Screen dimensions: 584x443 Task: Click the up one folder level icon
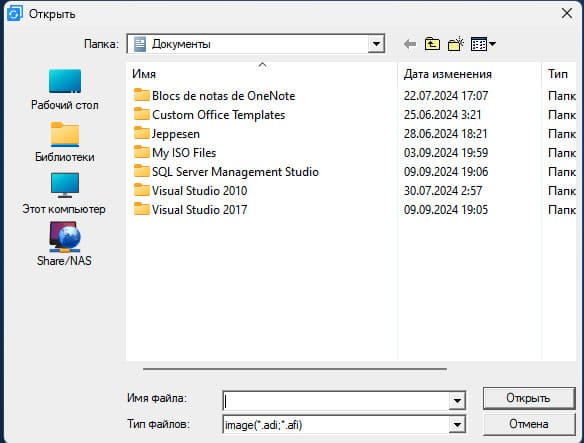432,44
